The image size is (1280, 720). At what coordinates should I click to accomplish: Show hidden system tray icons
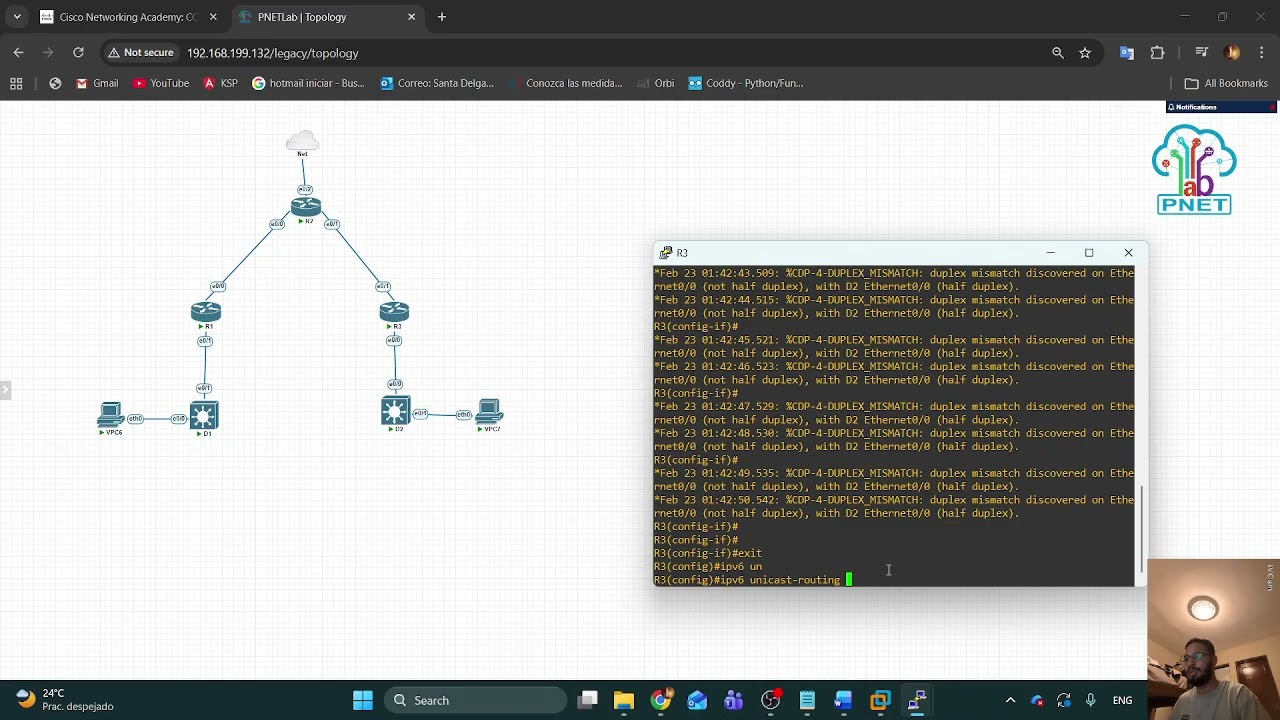(1010, 700)
